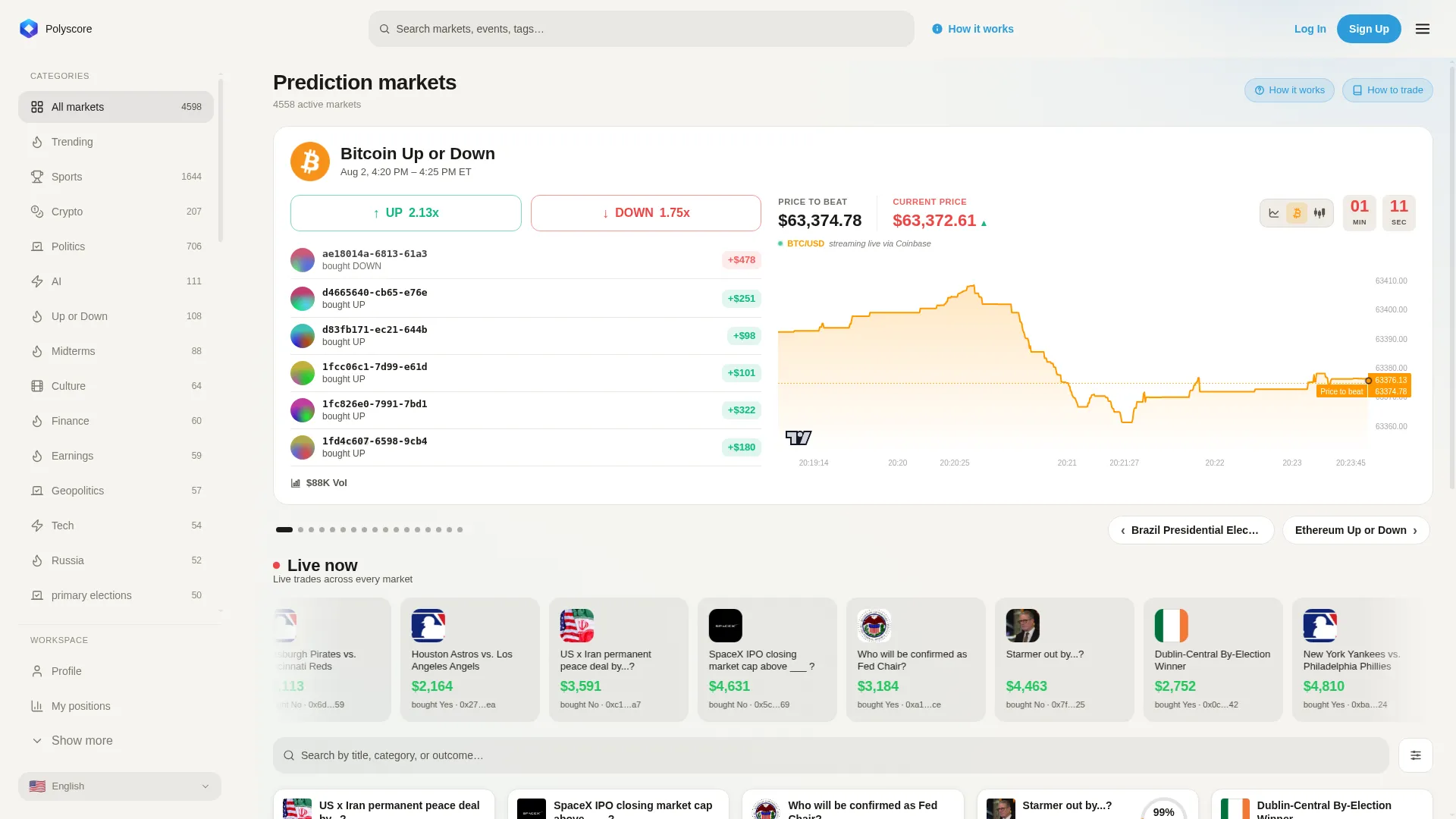
Task: Open the Earnings category
Action: click(x=116, y=456)
